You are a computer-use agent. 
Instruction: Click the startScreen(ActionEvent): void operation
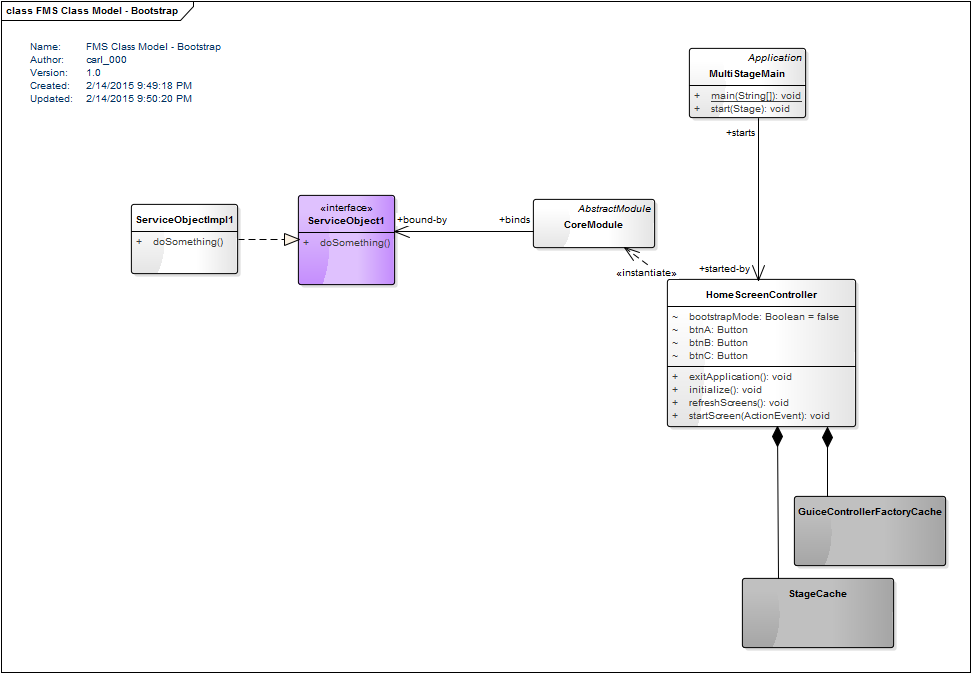tap(759, 415)
